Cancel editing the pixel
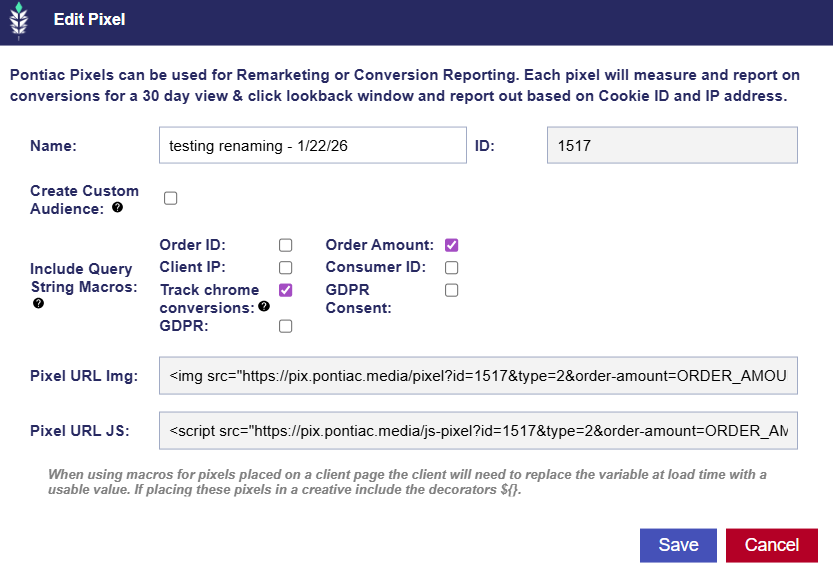Screen dimensions: 833x574 tap(771, 545)
